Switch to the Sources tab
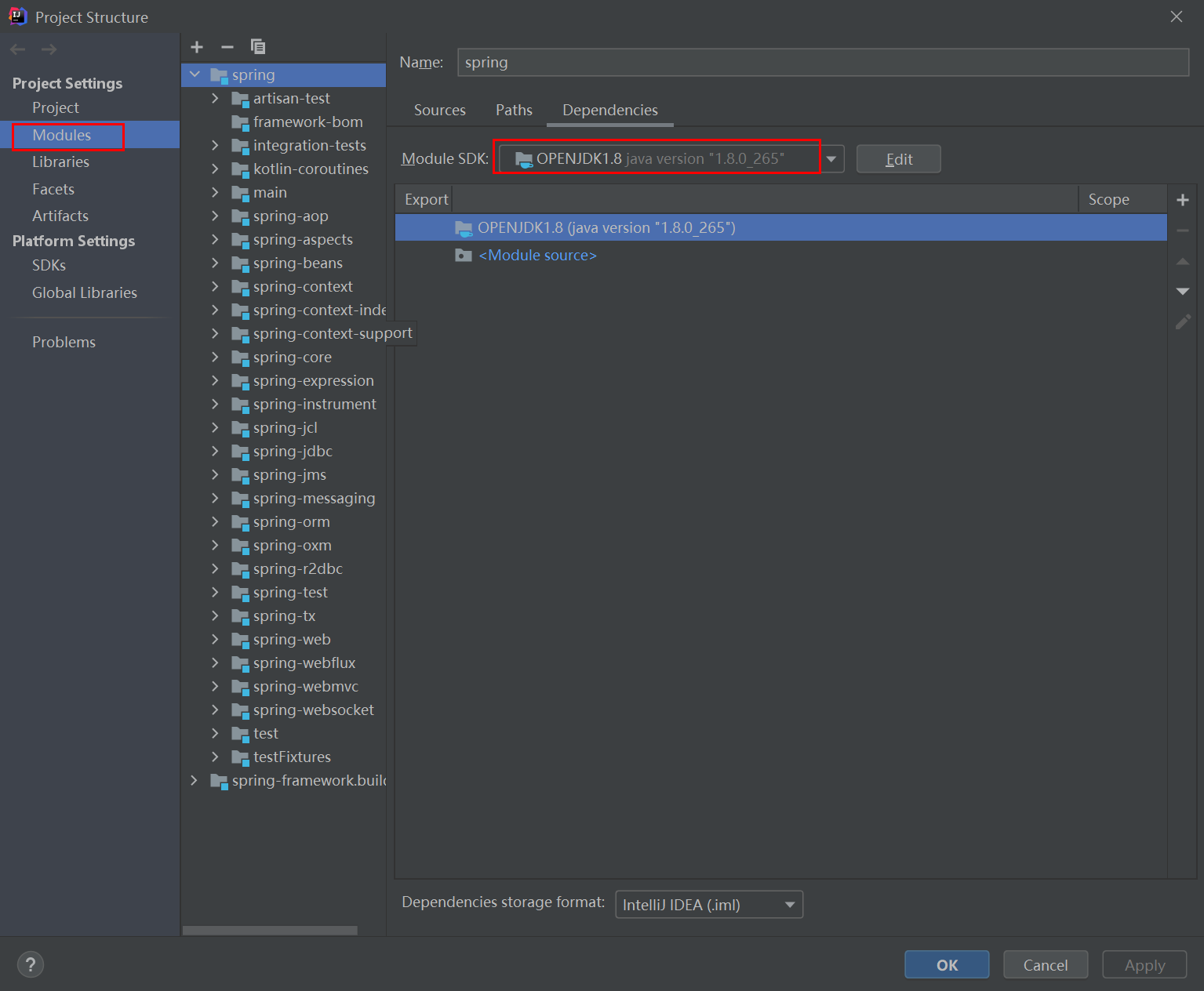The width and height of the screenshot is (1204, 991). pyautogui.click(x=440, y=110)
